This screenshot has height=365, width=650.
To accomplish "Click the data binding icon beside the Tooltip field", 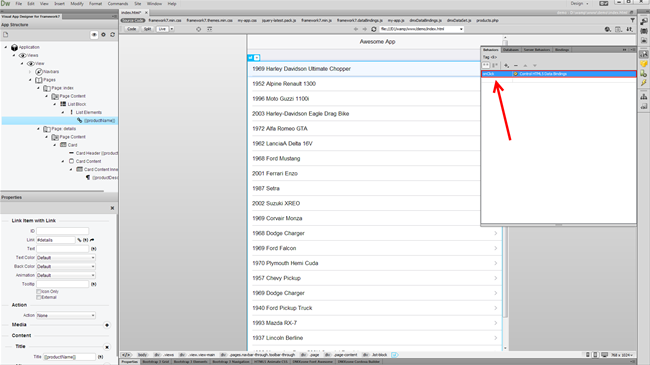I will (x=94, y=284).
